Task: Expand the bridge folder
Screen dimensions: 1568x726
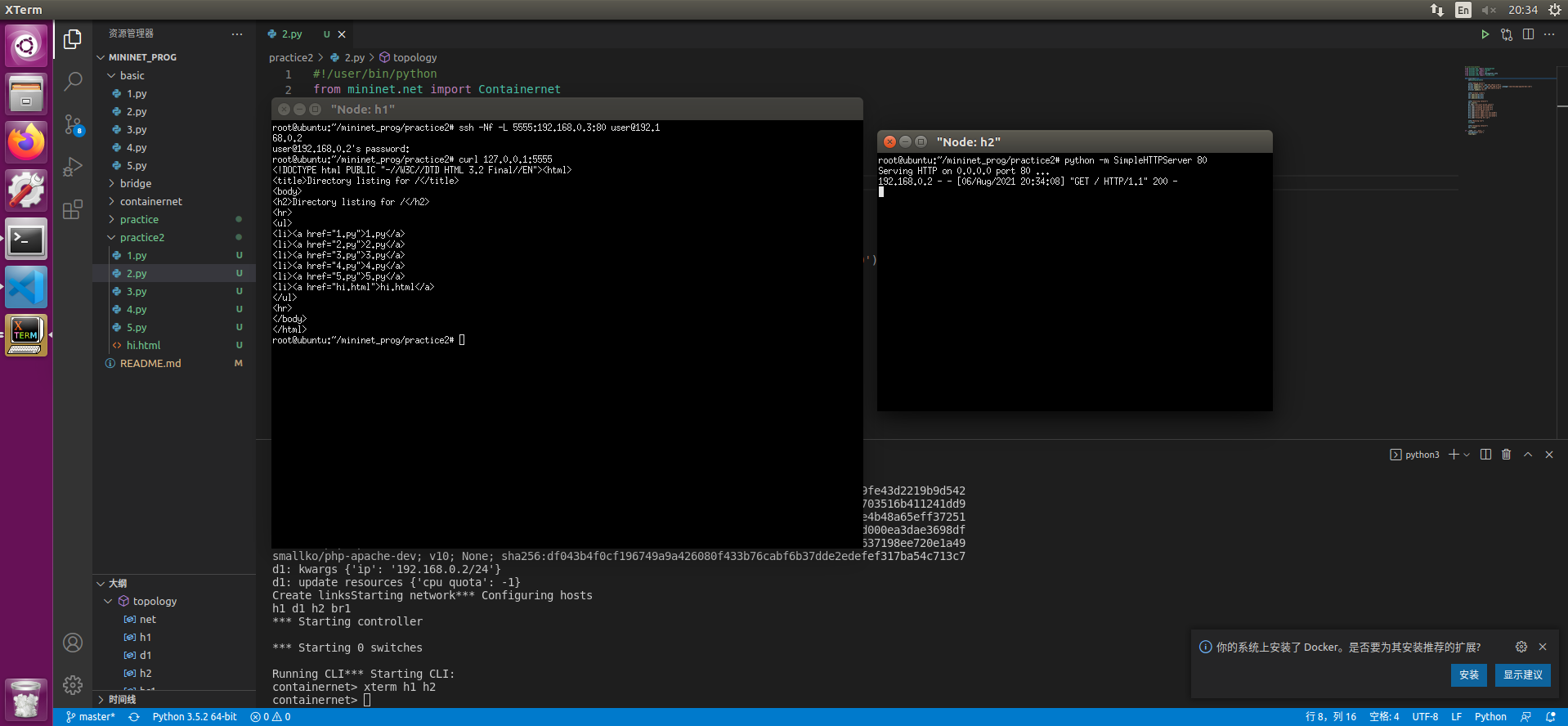Action: pos(135,183)
